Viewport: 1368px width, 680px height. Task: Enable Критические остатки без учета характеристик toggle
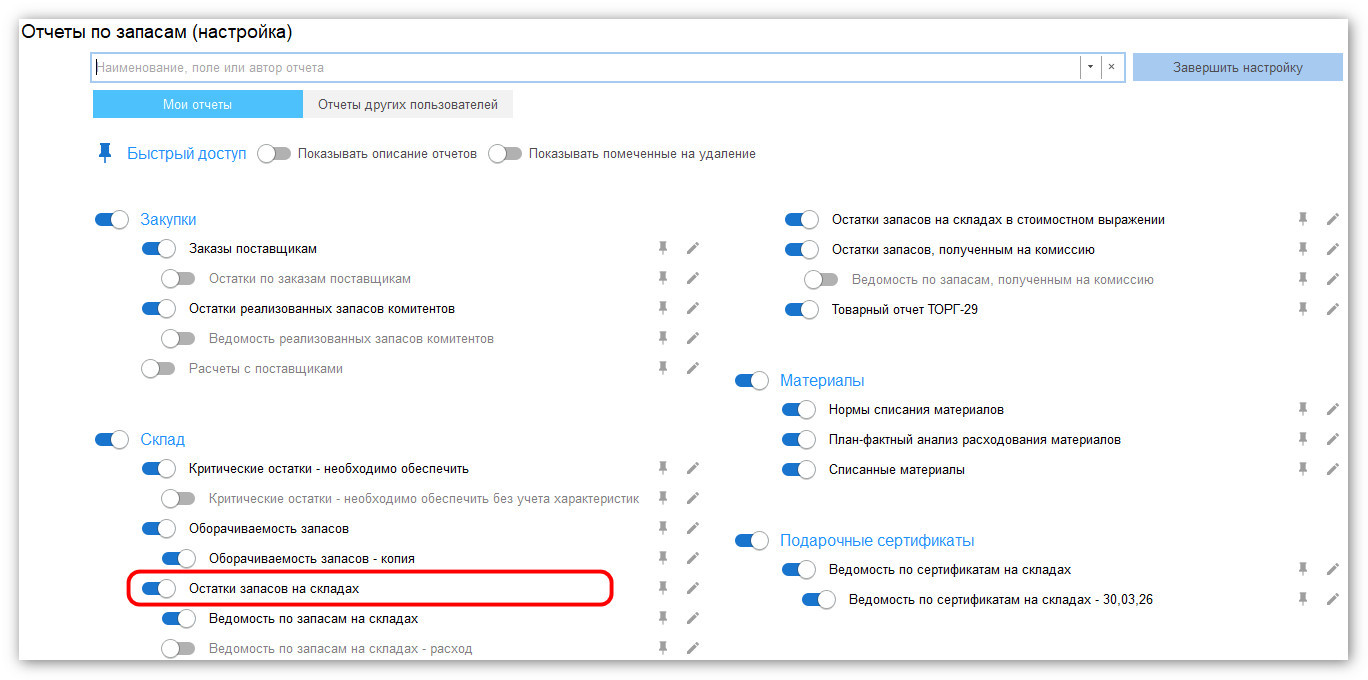(178, 498)
